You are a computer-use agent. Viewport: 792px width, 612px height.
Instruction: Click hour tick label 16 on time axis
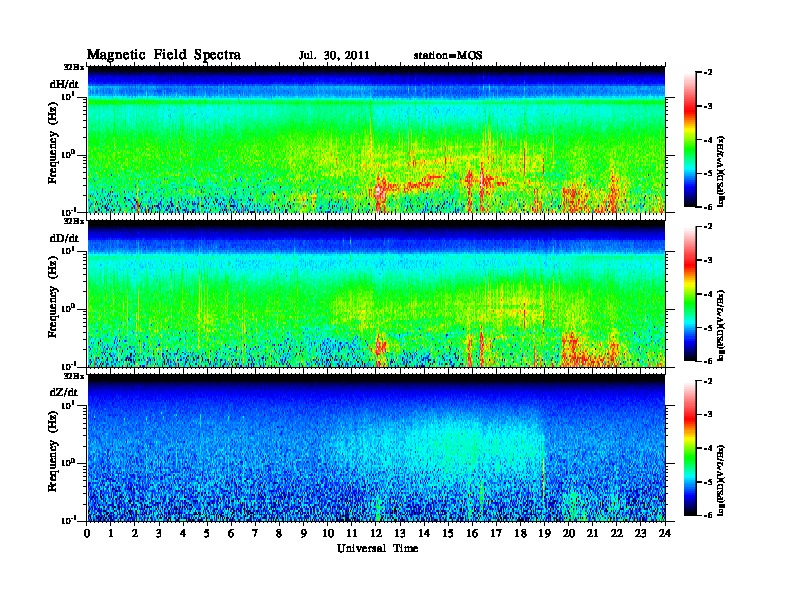(472, 534)
